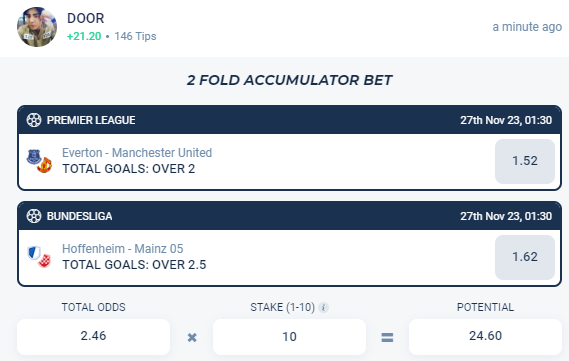
Task: Click the Everton and Manchester United crests
Action: point(40,161)
